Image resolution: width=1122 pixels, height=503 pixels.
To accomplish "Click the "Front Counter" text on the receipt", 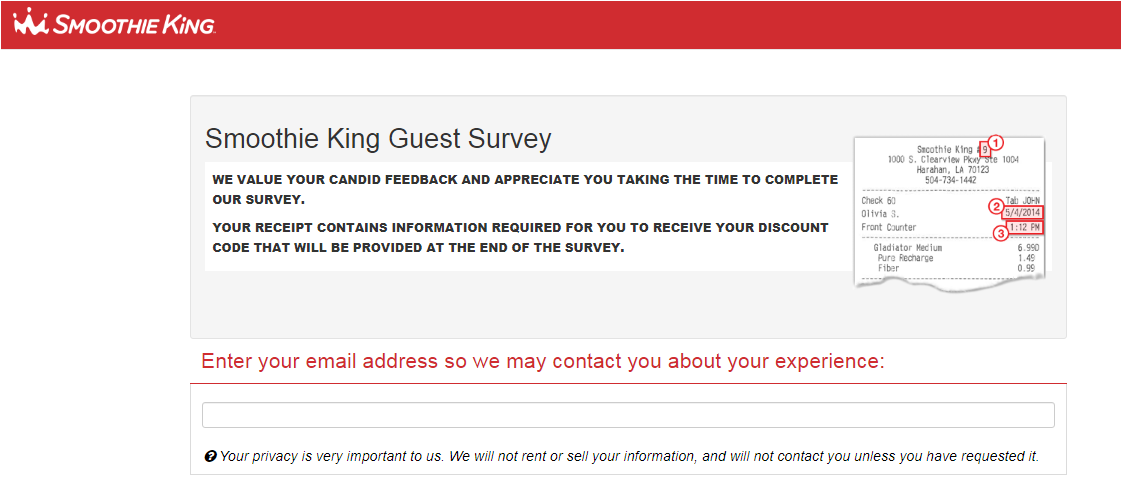I will 889,227.
